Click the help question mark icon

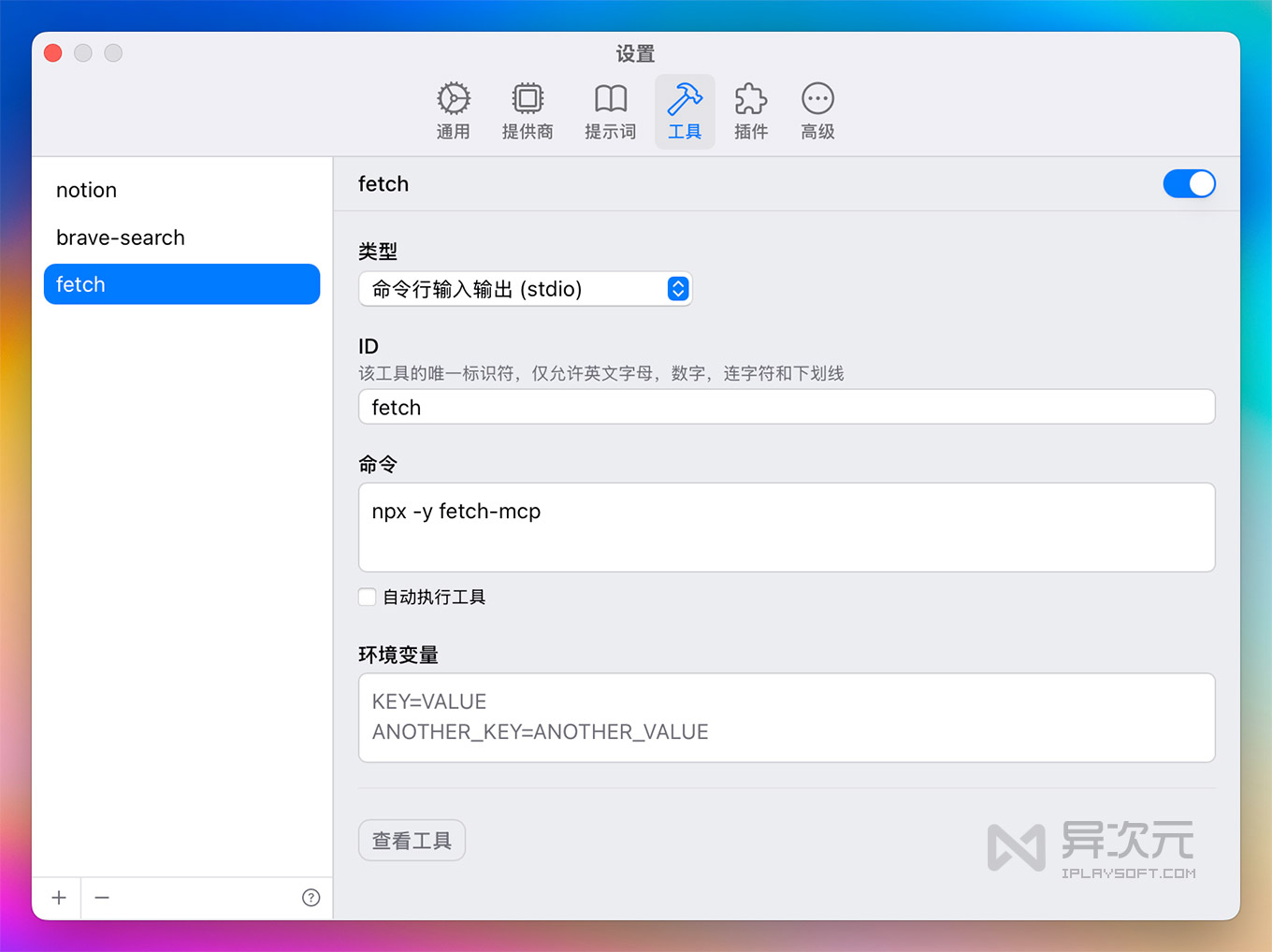point(311,897)
